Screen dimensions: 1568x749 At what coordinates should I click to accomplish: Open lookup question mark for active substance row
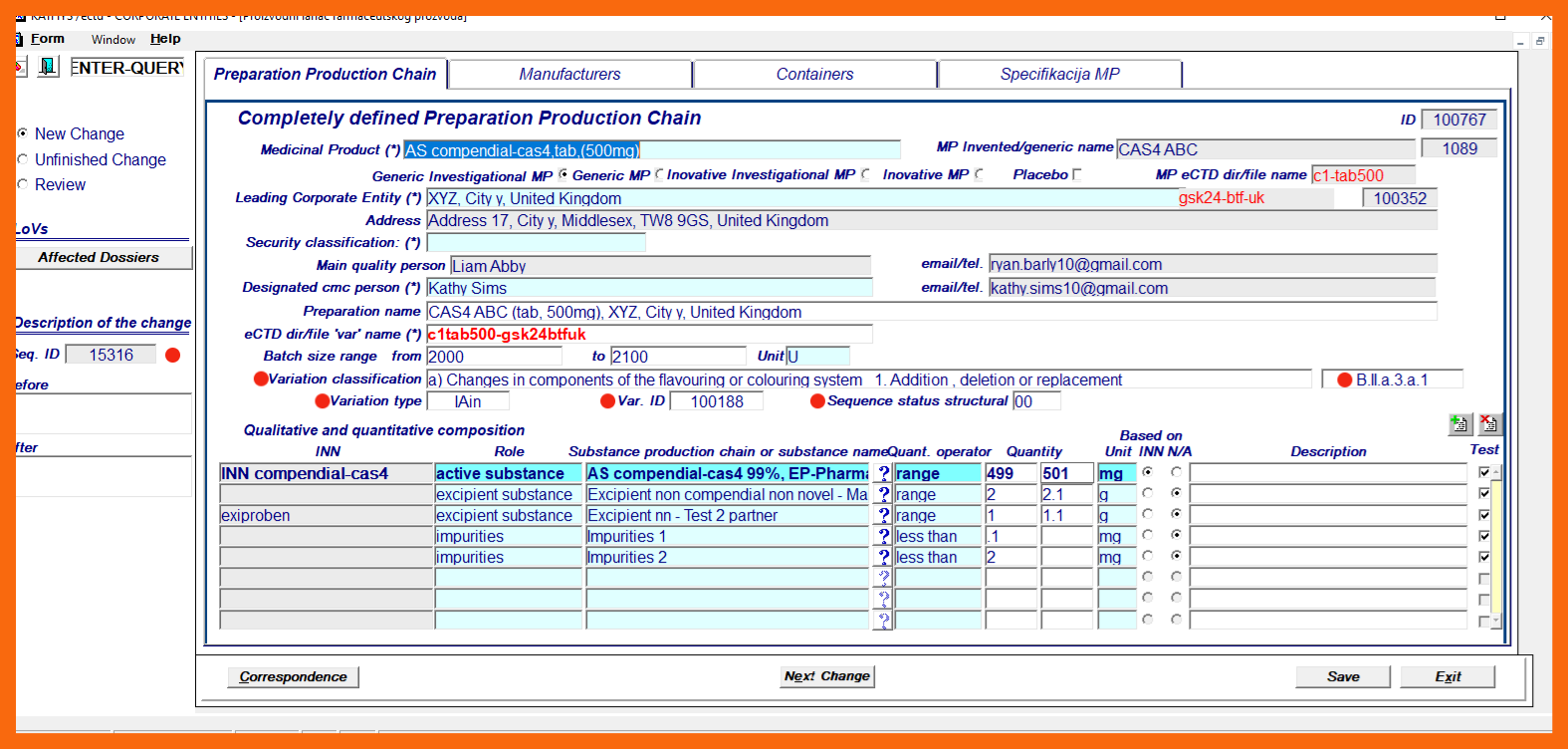coord(883,474)
